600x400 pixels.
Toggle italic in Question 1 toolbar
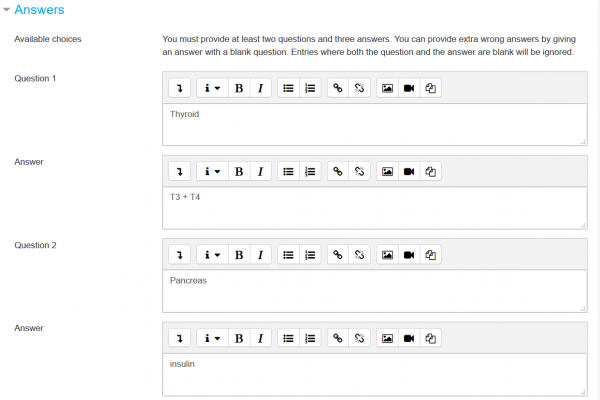coord(260,88)
